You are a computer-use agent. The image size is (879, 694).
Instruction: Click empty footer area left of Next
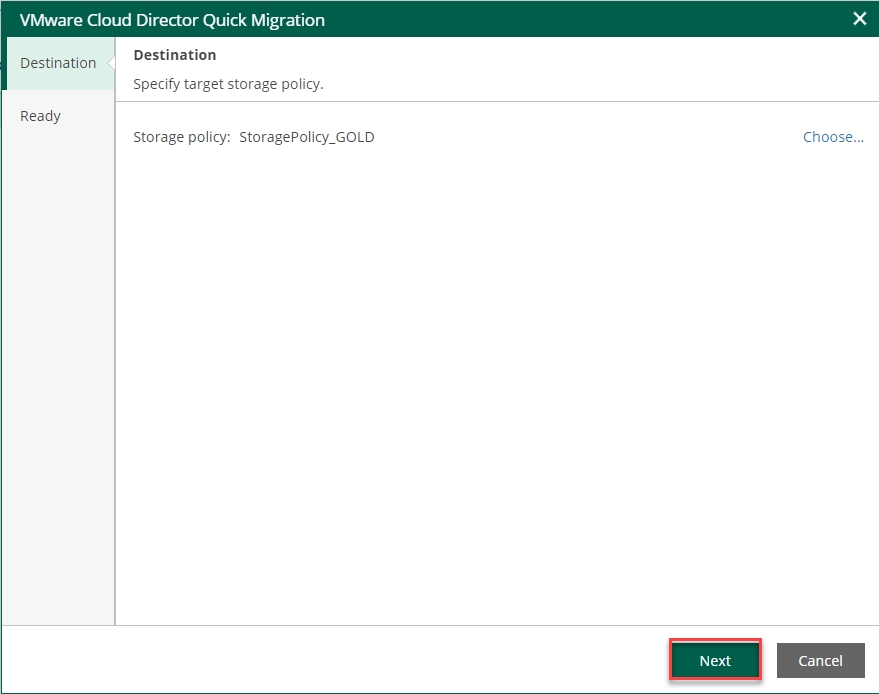330,660
